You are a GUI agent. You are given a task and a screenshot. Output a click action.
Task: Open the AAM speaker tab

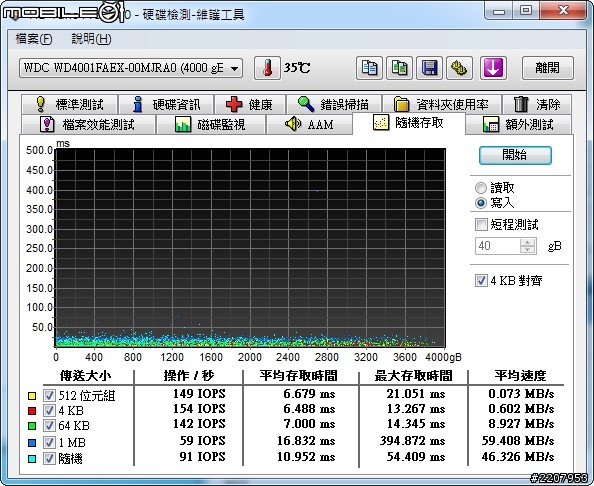click(x=310, y=124)
